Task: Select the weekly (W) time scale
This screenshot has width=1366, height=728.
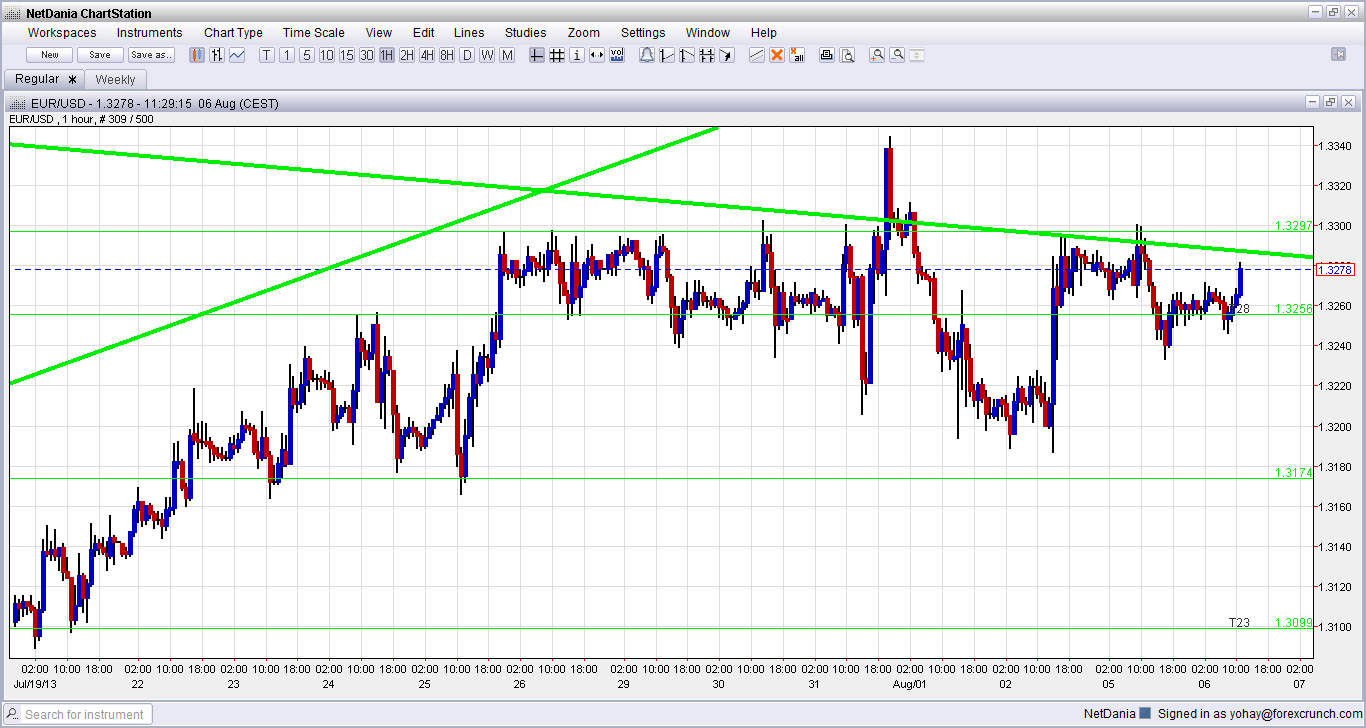Action: (487, 55)
